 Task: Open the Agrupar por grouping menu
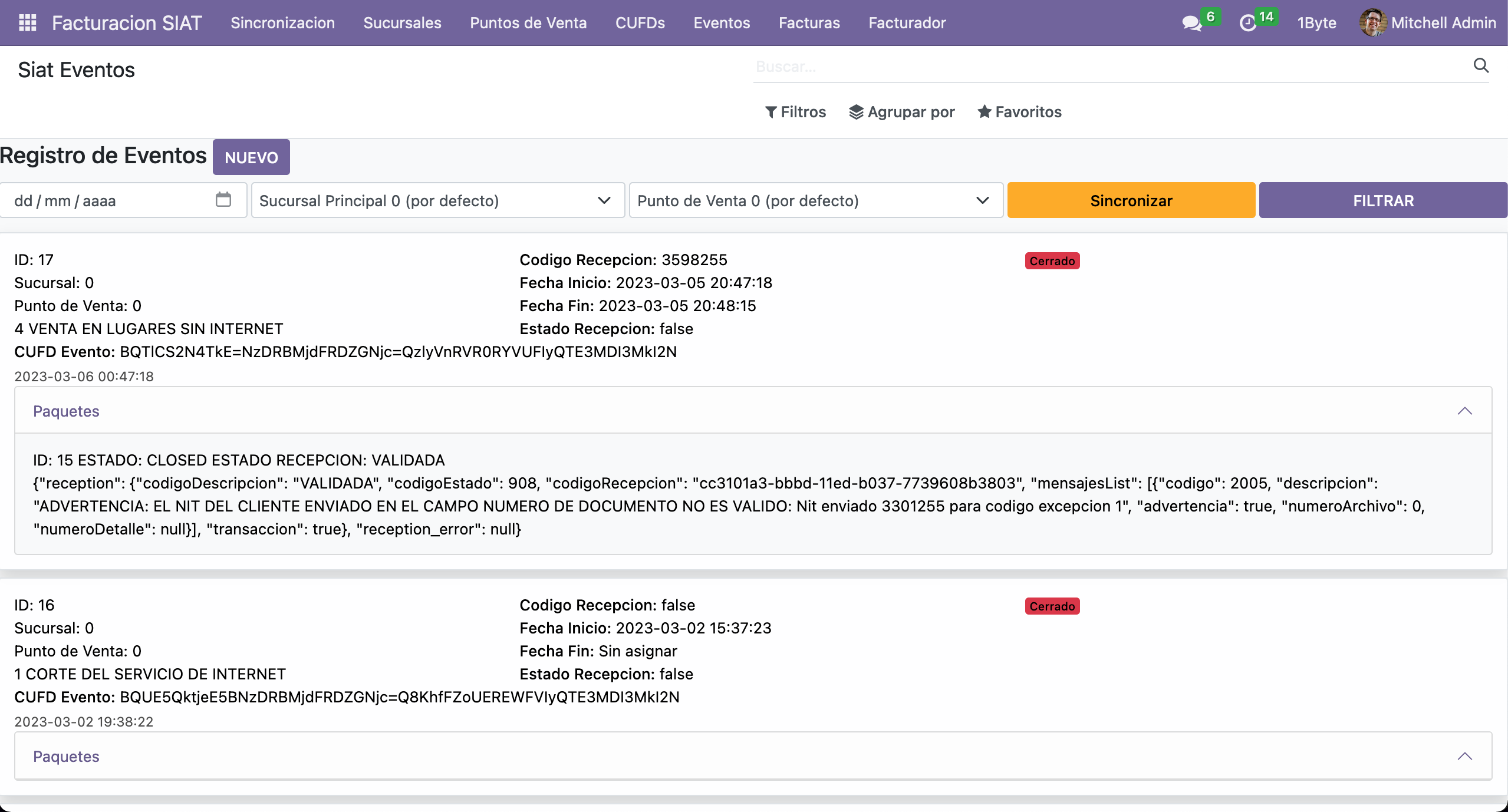click(901, 112)
